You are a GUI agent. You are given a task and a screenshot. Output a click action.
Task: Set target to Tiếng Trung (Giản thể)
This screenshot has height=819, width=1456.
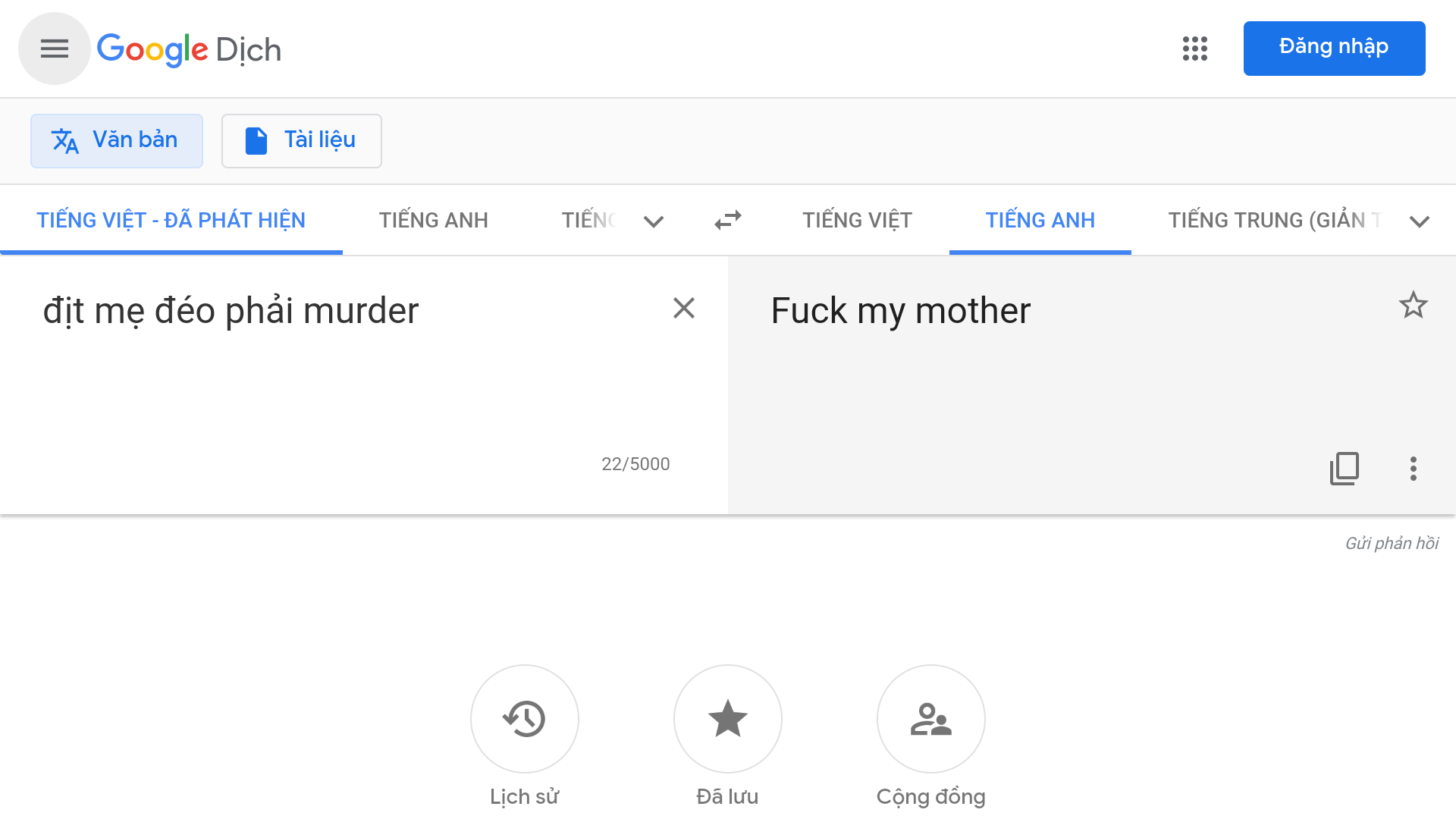pos(1274,220)
